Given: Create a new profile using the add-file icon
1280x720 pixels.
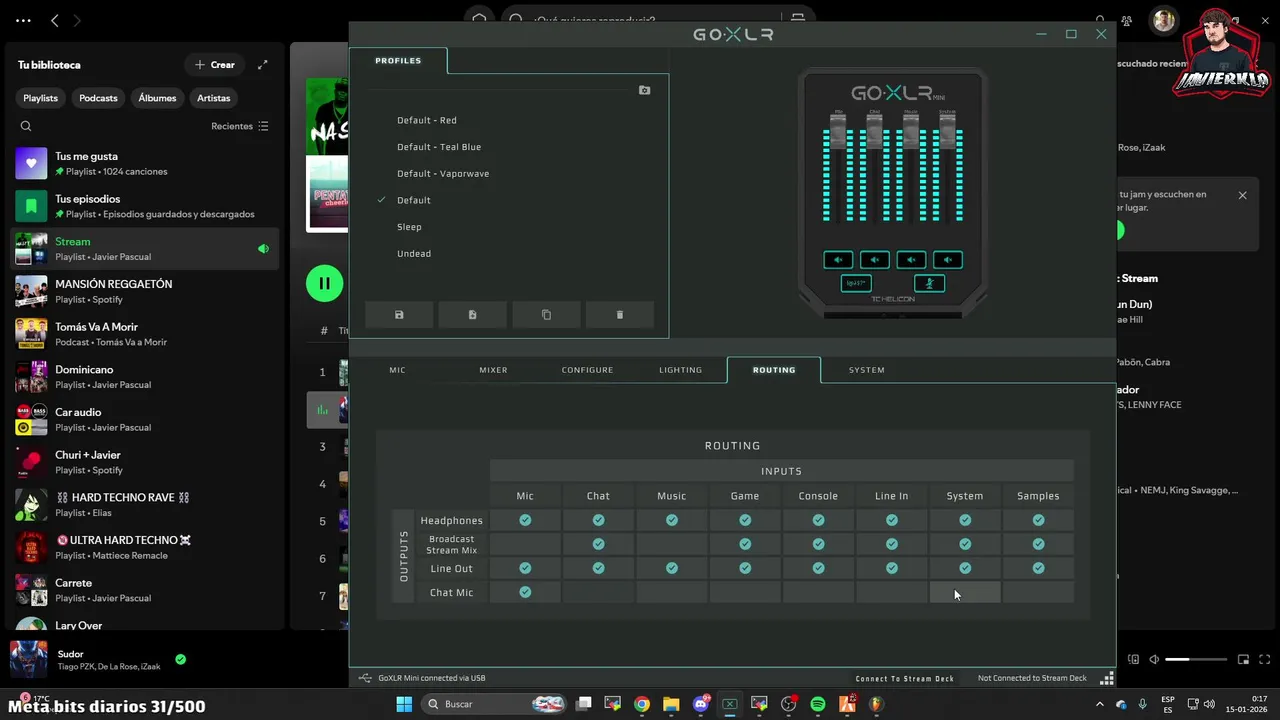Looking at the screenshot, I should 472,315.
